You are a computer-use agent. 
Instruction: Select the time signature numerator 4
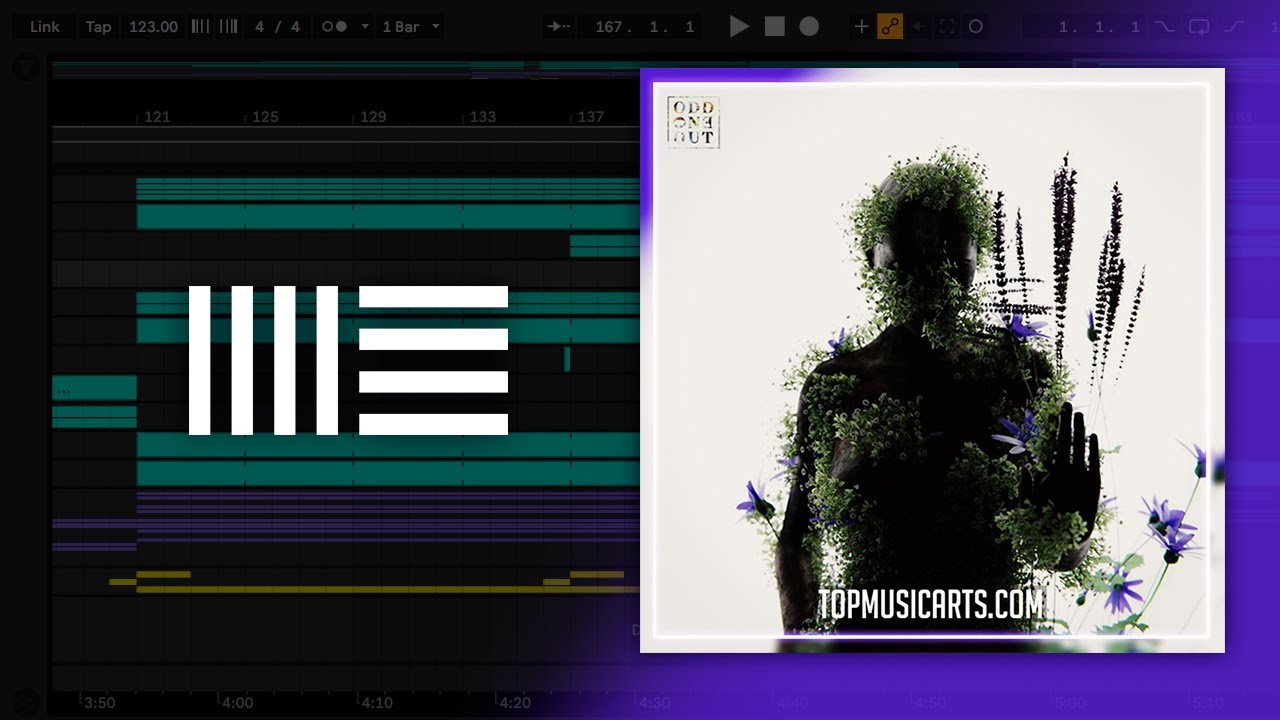[x=260, y=27]
